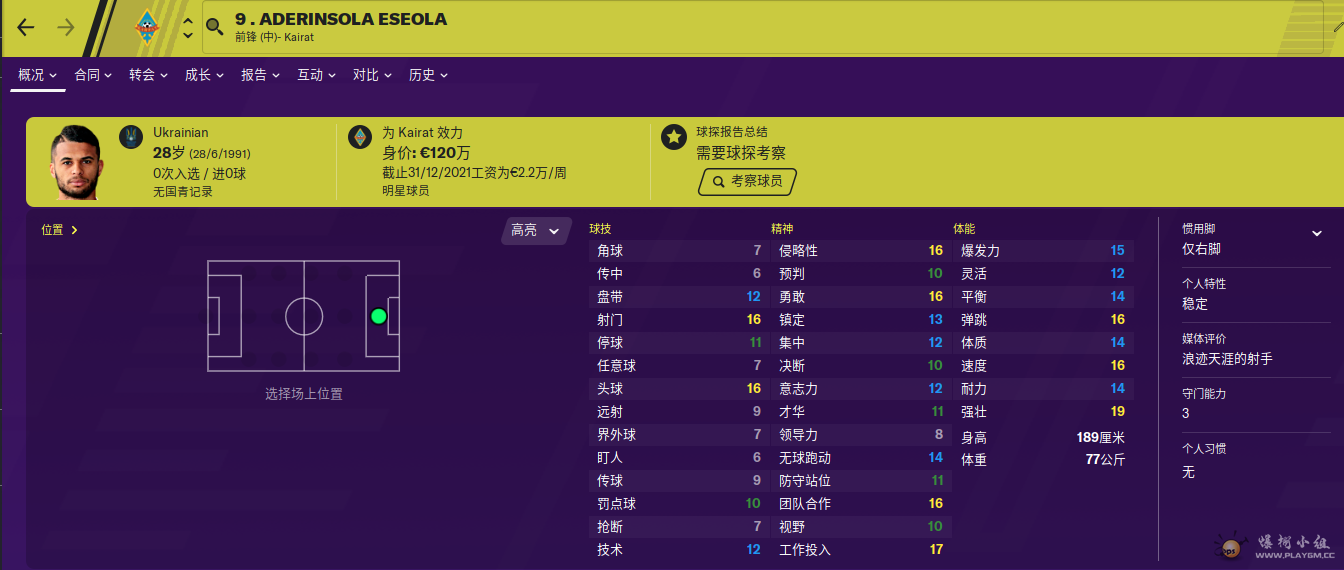This screenshot has height=570, width=1344.
Task: Go to the next player with the down chevron
Action: tap(188, 36)
